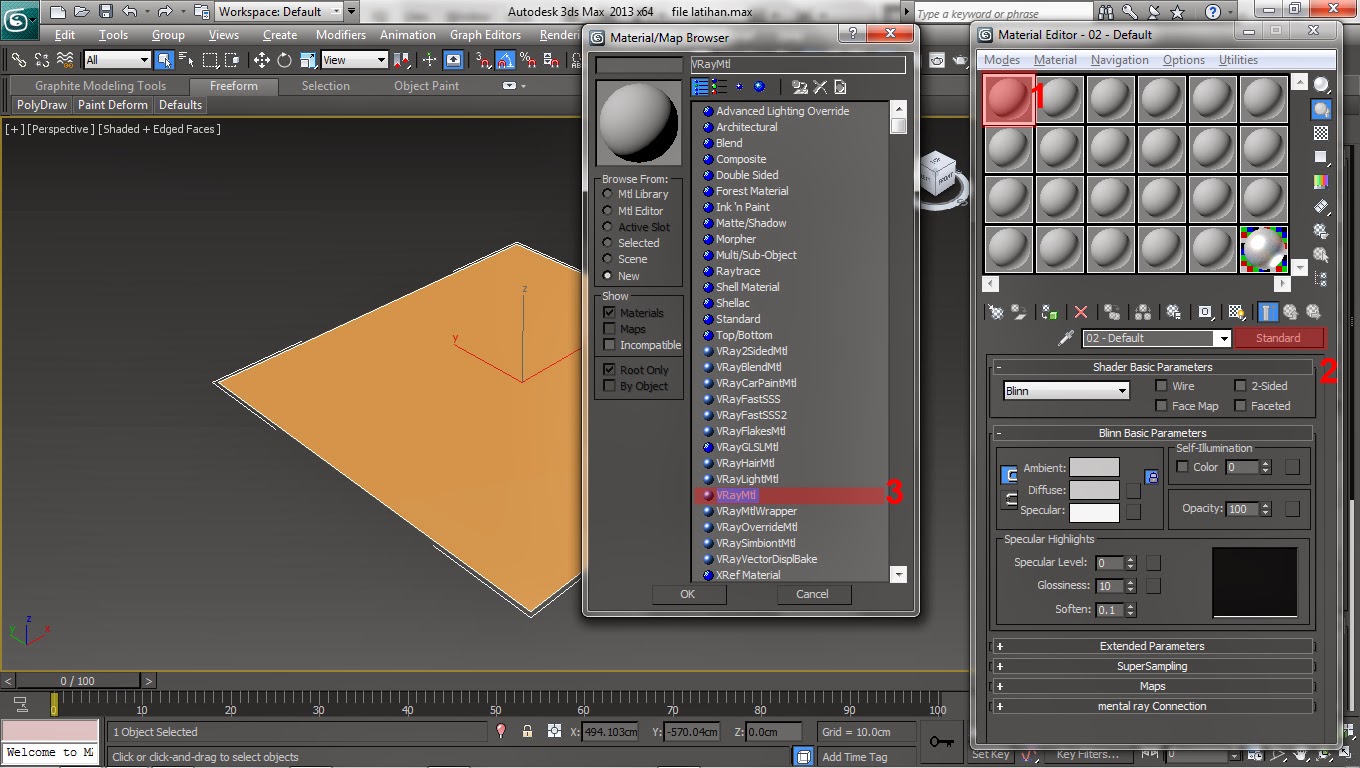Click the Specular Level value field
Viewport: 1360px width, 768px height.
[1109, 563]
